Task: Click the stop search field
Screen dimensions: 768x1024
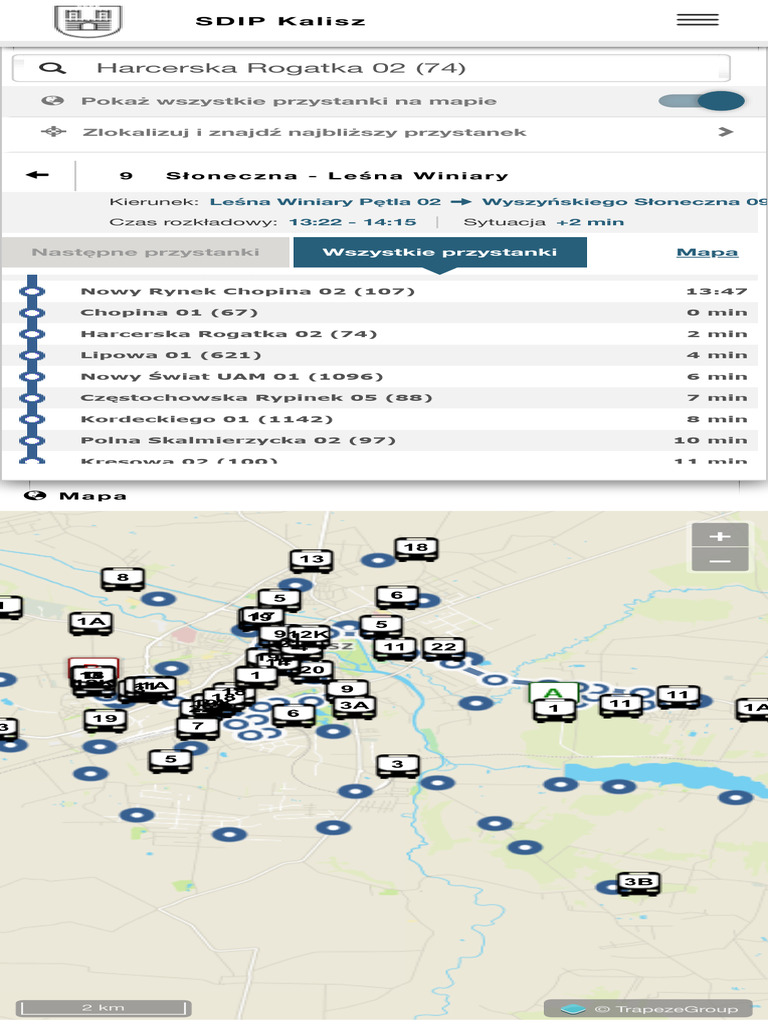Action: [x=371, y=68]
